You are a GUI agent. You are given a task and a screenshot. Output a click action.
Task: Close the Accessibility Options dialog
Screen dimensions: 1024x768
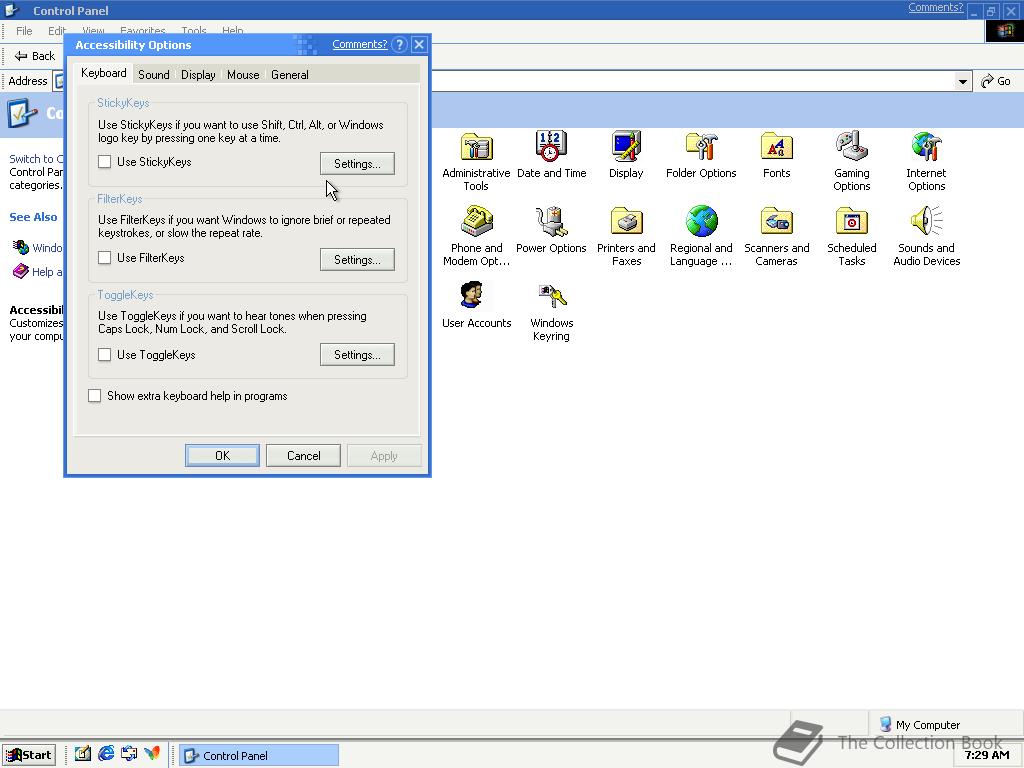(x=419, y=44)
